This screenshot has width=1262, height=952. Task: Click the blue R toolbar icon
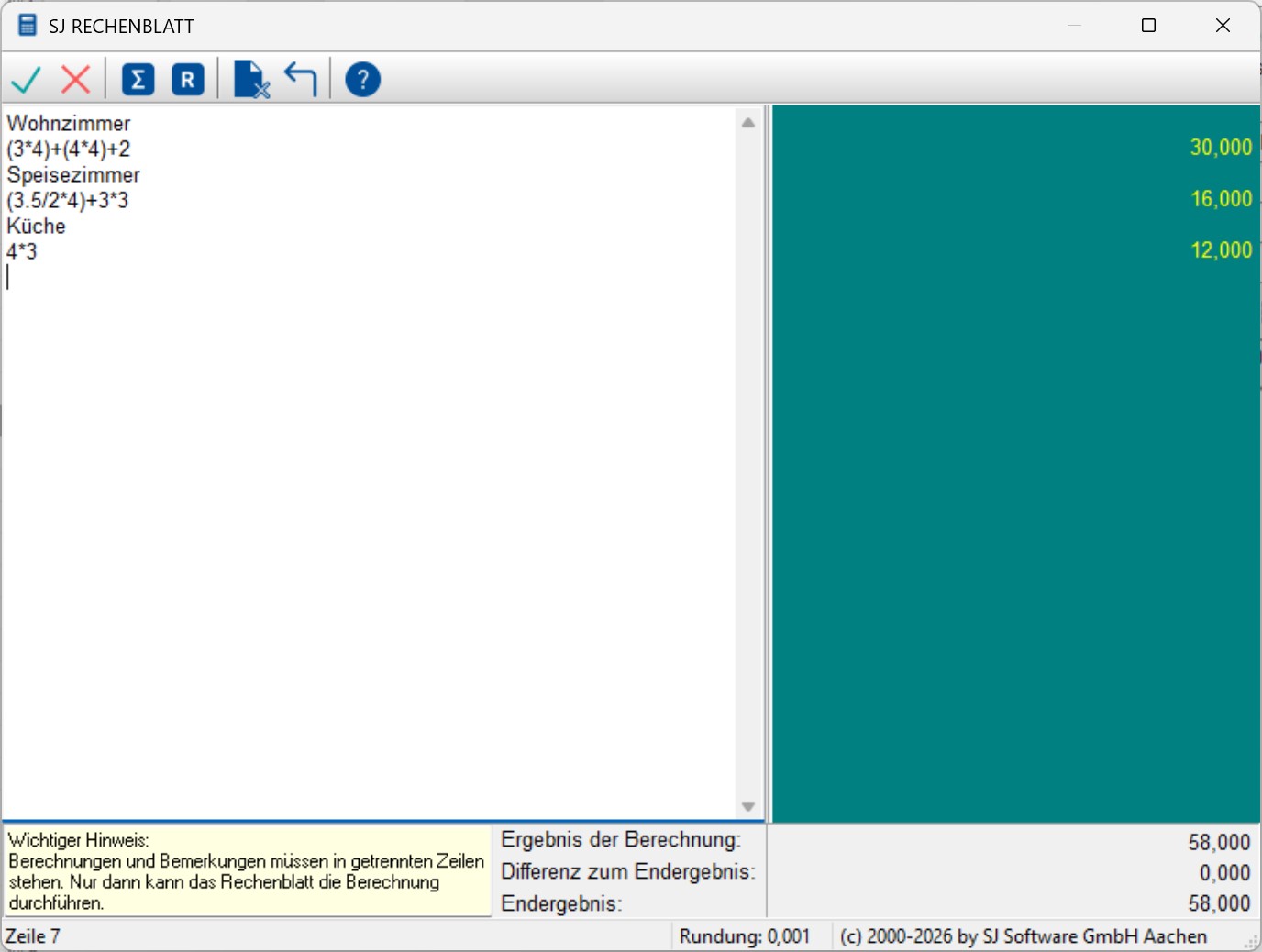[x=188, y=80]
